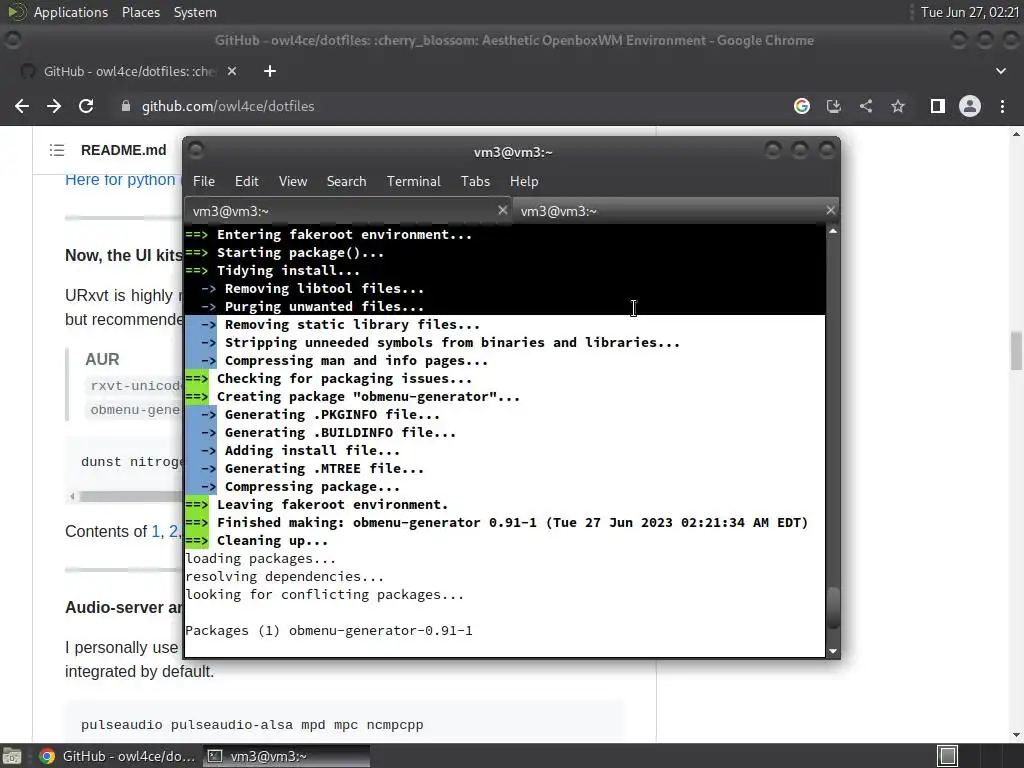Screen dimensions: 1024x768
Task: Open link 1 in Contents of
Action: point(155,532)
